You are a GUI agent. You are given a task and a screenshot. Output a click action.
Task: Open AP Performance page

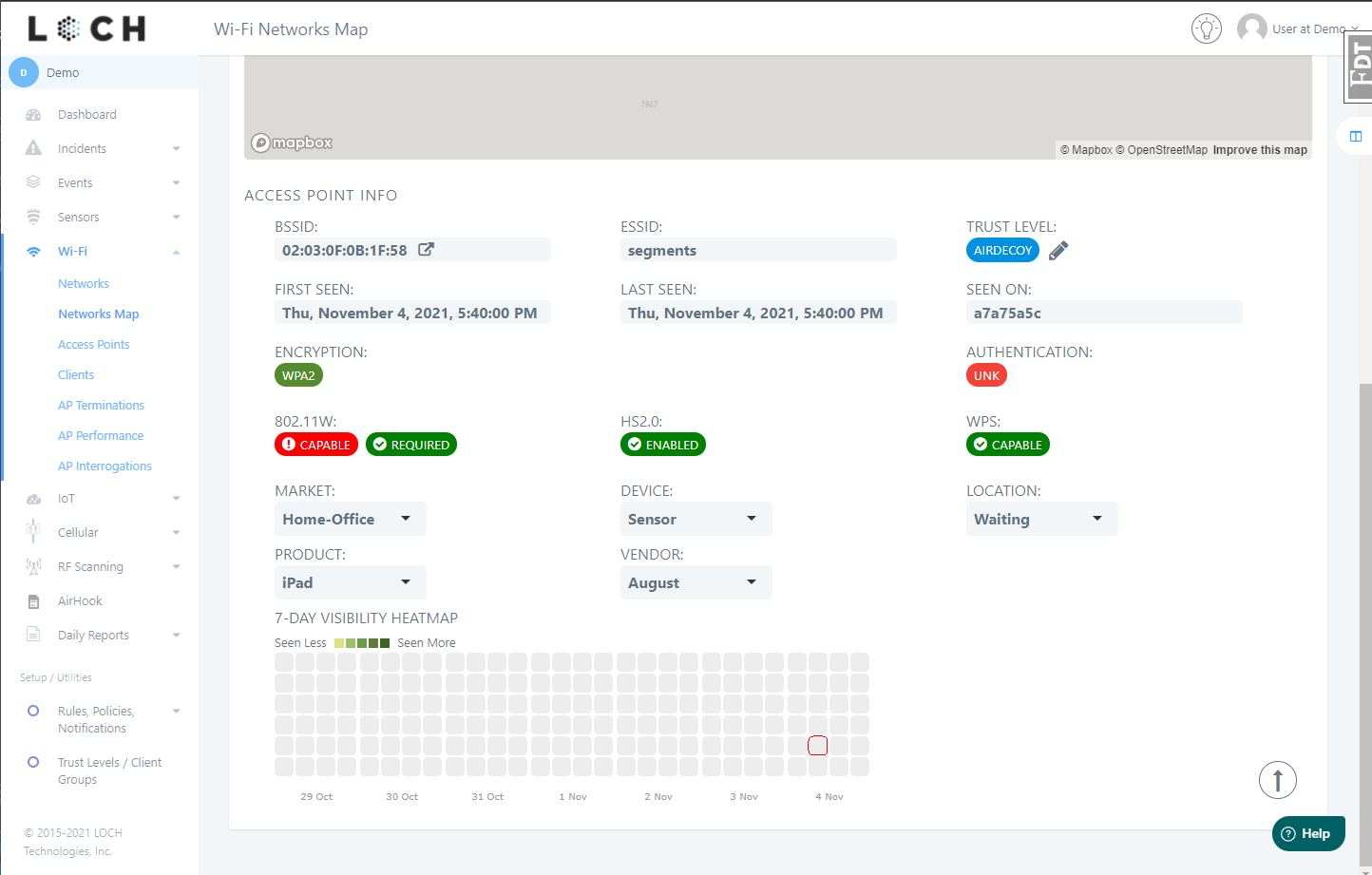point(101,436)
